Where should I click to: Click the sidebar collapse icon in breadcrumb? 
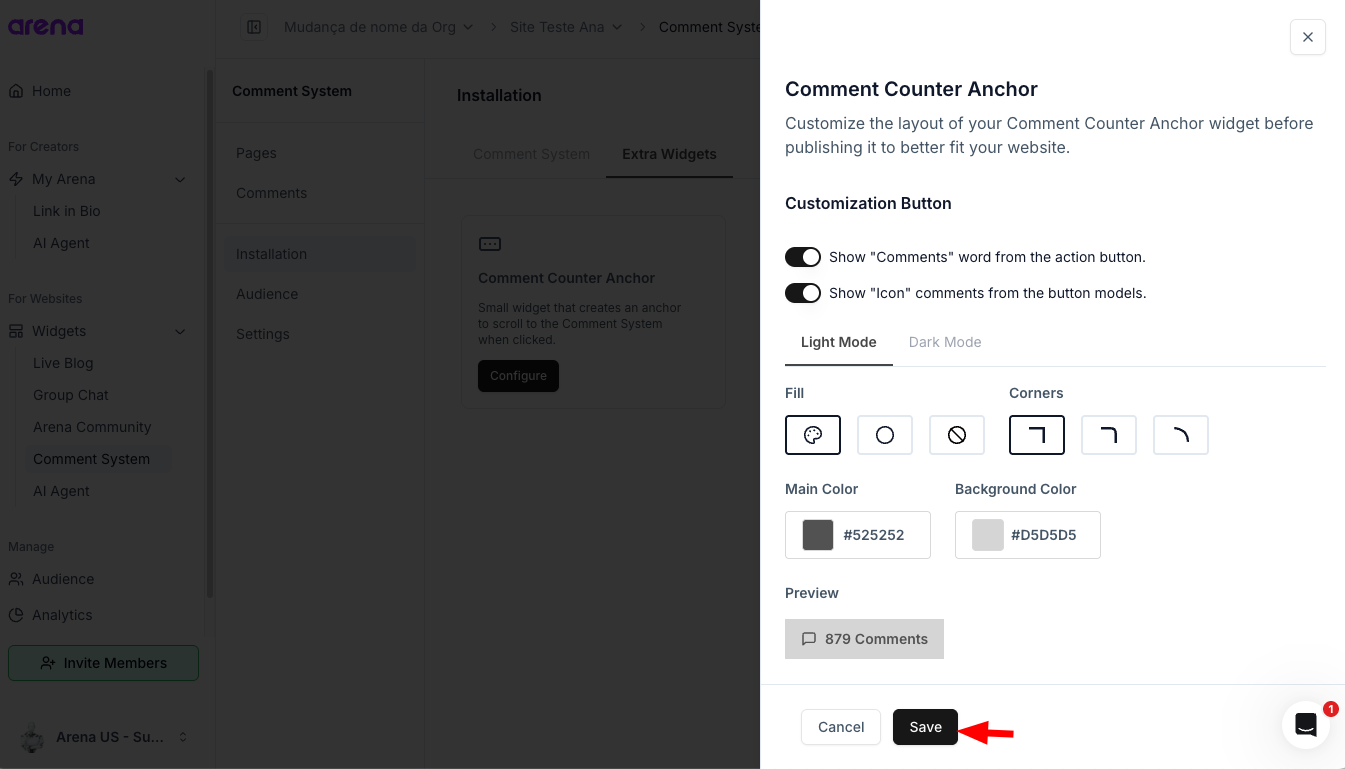(254, 27)
